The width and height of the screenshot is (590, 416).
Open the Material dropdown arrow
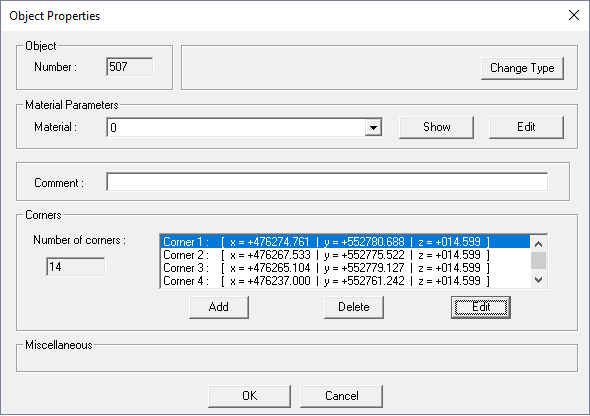tap(373, 128)
